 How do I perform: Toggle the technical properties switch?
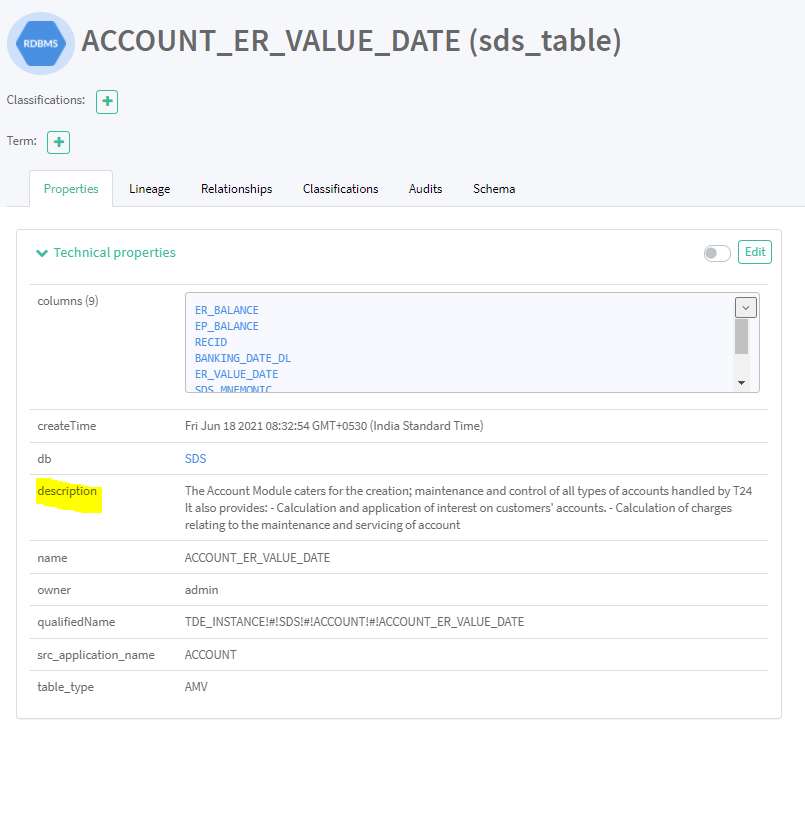(717, 253)
